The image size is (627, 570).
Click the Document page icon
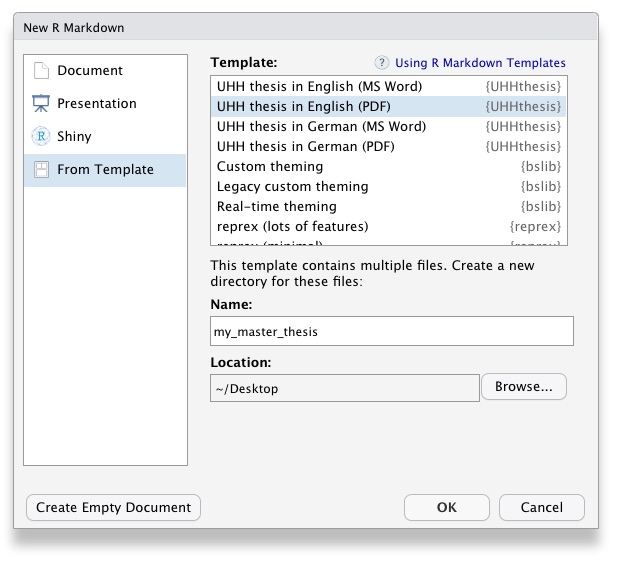(x=41, y=70)
